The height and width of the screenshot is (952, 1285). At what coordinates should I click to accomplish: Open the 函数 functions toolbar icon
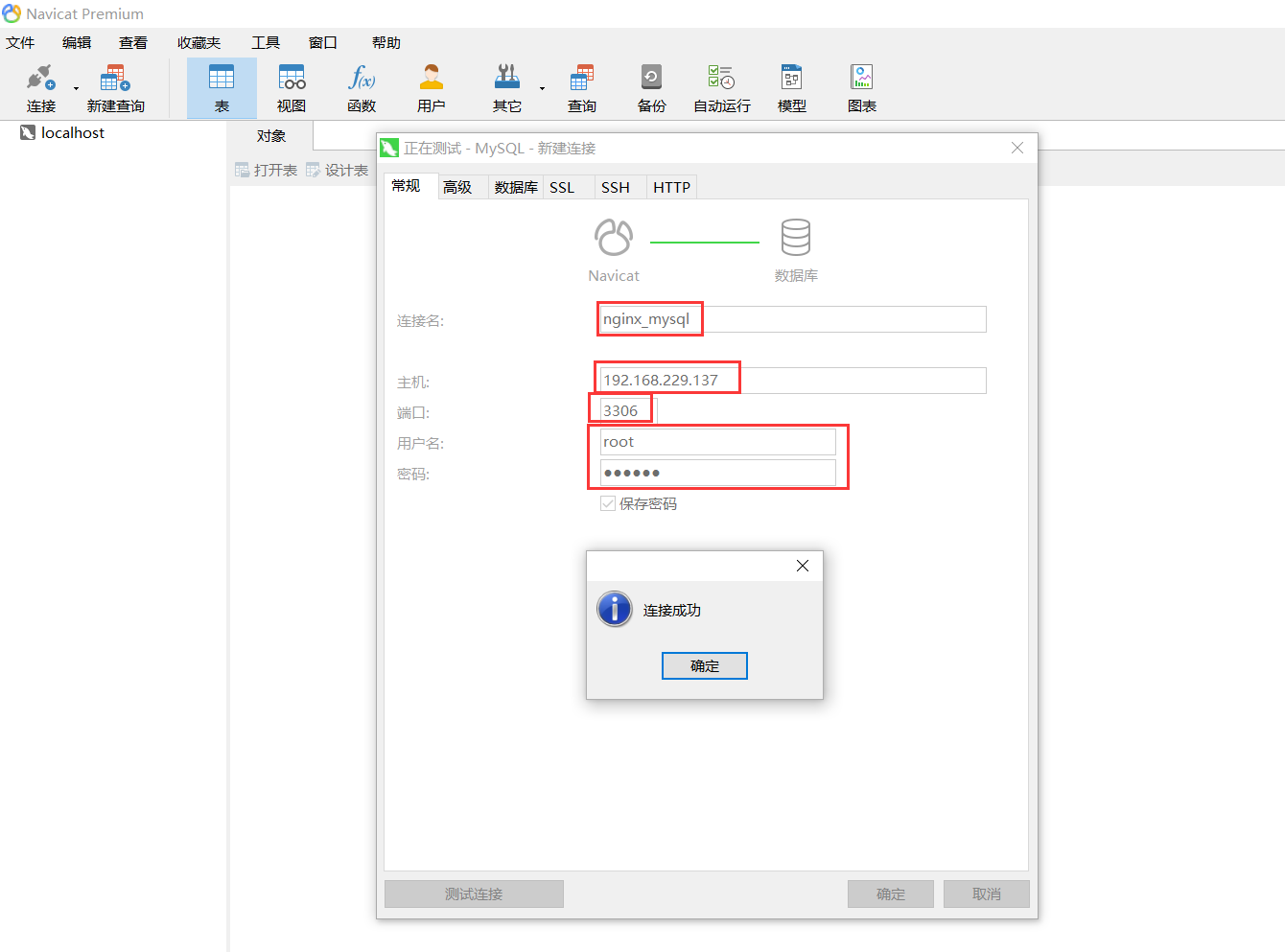[362, 87]
